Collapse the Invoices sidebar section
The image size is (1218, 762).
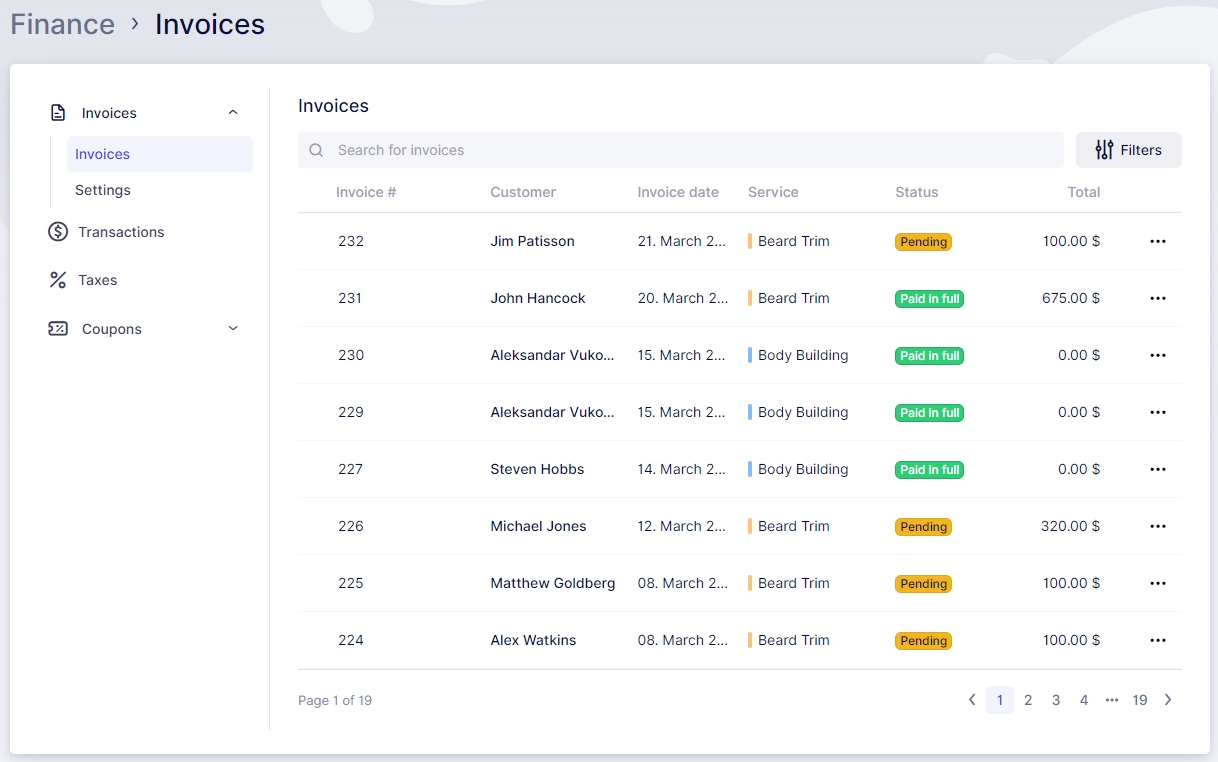(233, 113)
